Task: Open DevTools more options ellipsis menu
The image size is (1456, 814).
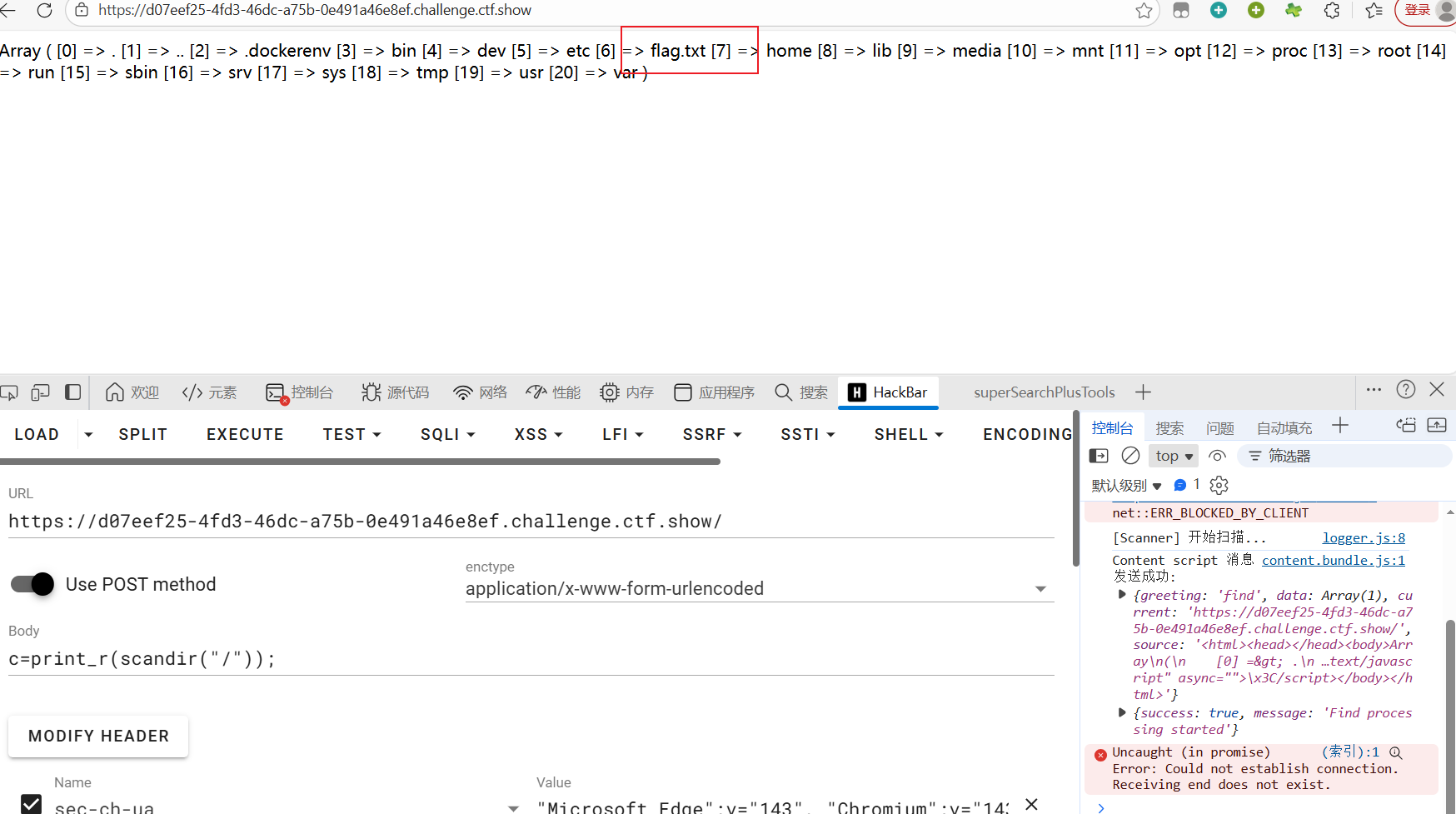Action: click(1374, 389)
